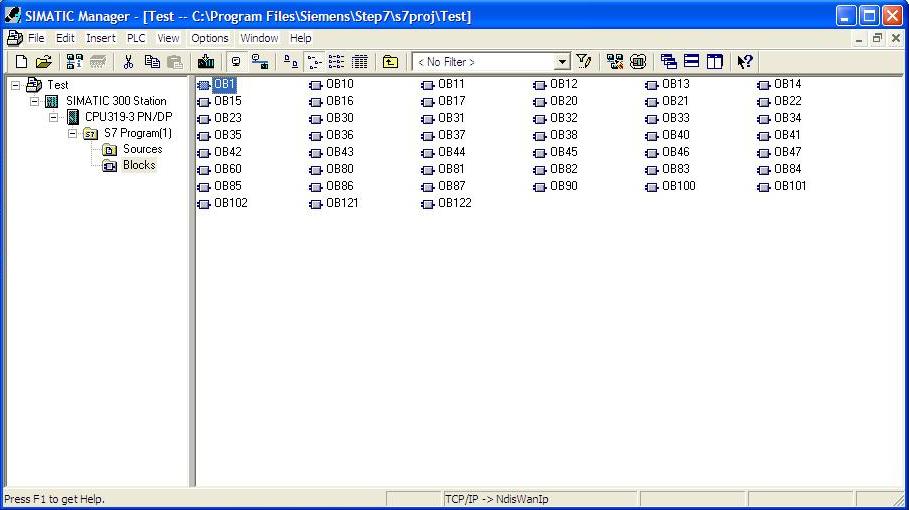Screen dimensions: 909x510
Task: Select block OB1
Action: (224, 85)
